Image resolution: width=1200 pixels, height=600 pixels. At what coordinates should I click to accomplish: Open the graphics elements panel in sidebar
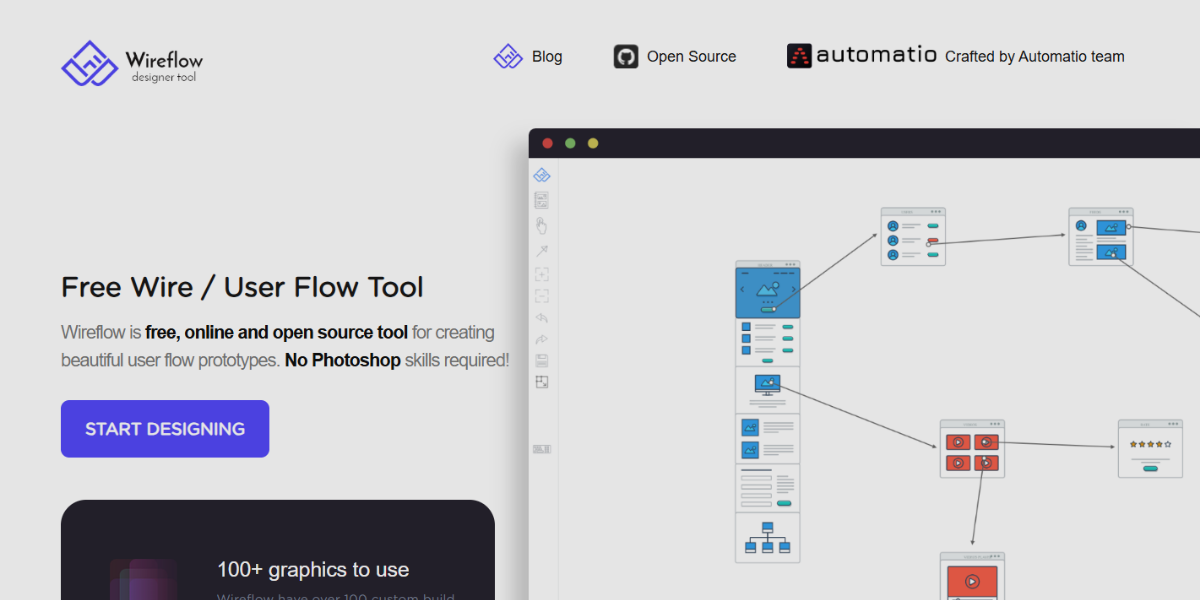pyautogui.click(x=541, y=199)
